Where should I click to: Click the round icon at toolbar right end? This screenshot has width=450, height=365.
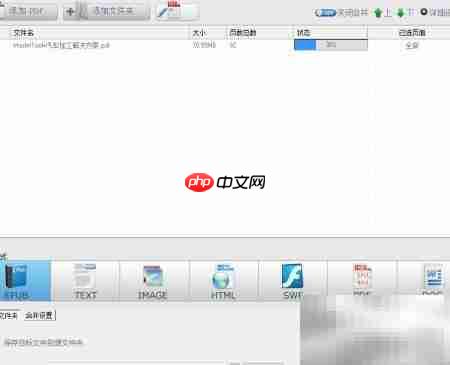coord(424,12)
